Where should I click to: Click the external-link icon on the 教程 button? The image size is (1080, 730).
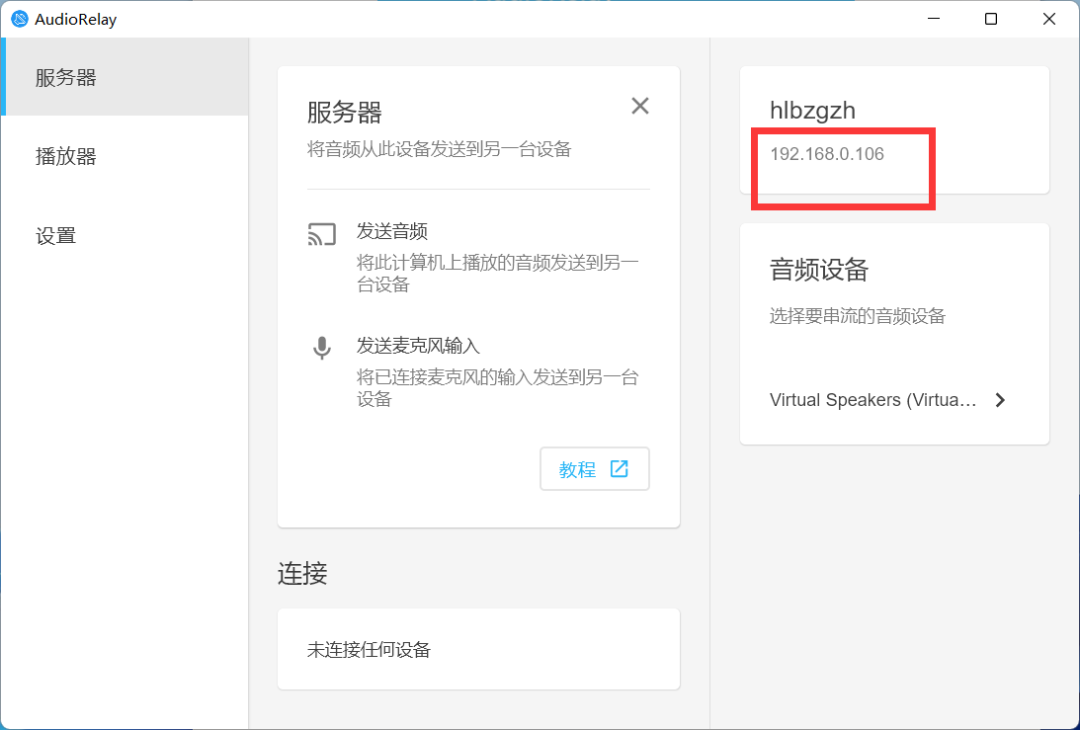[619, 469]
